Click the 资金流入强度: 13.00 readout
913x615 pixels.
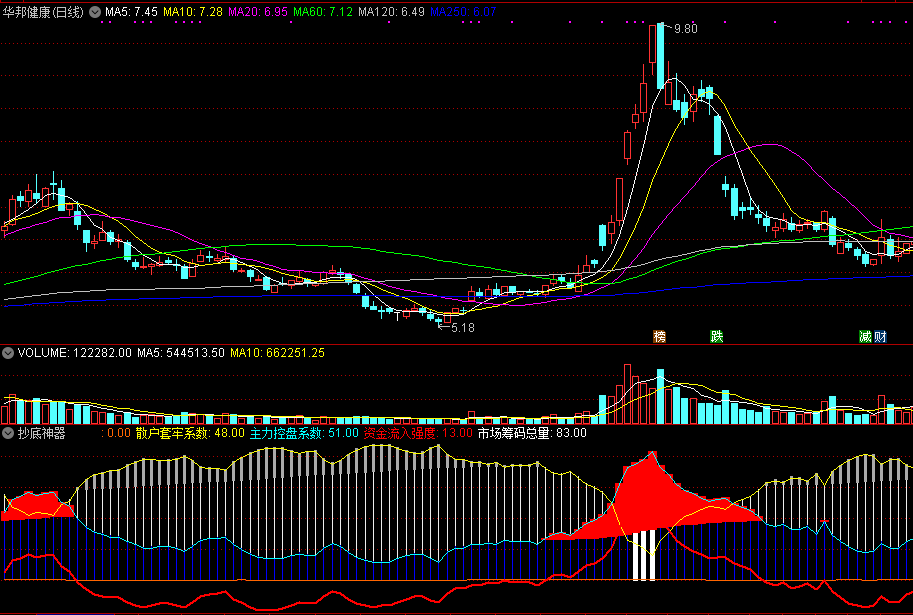tap(418, 433)
